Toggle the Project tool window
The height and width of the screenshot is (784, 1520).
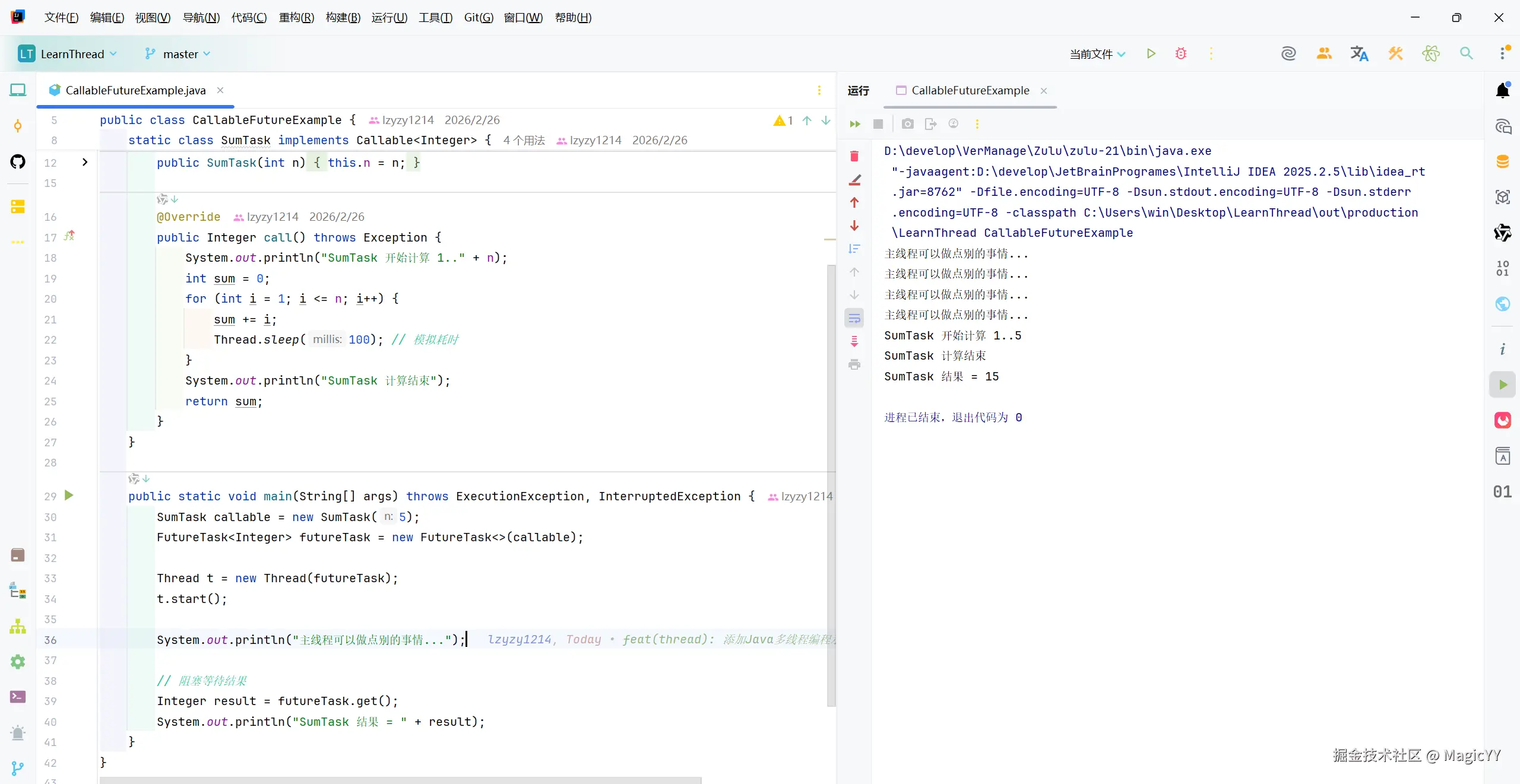[18, 90]
